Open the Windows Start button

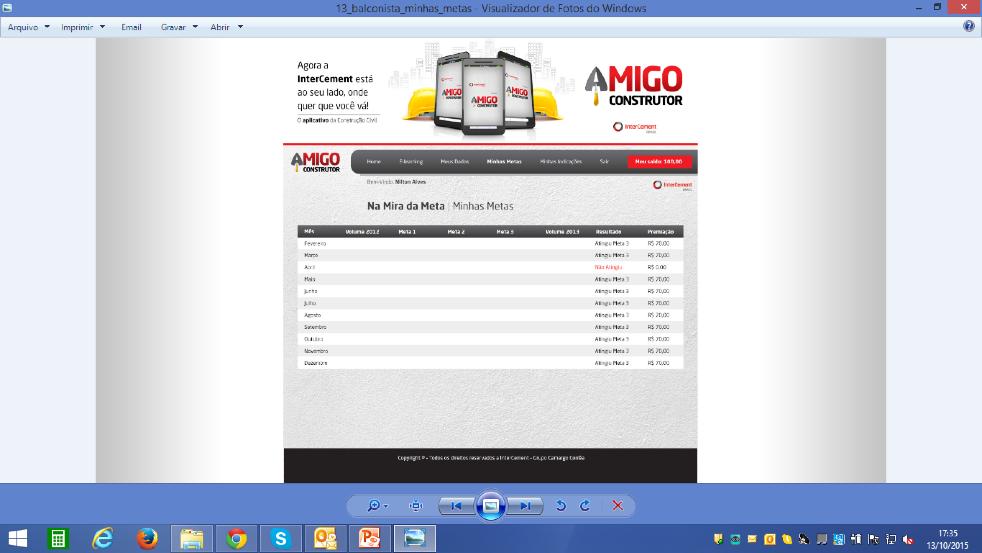[18, 539]
